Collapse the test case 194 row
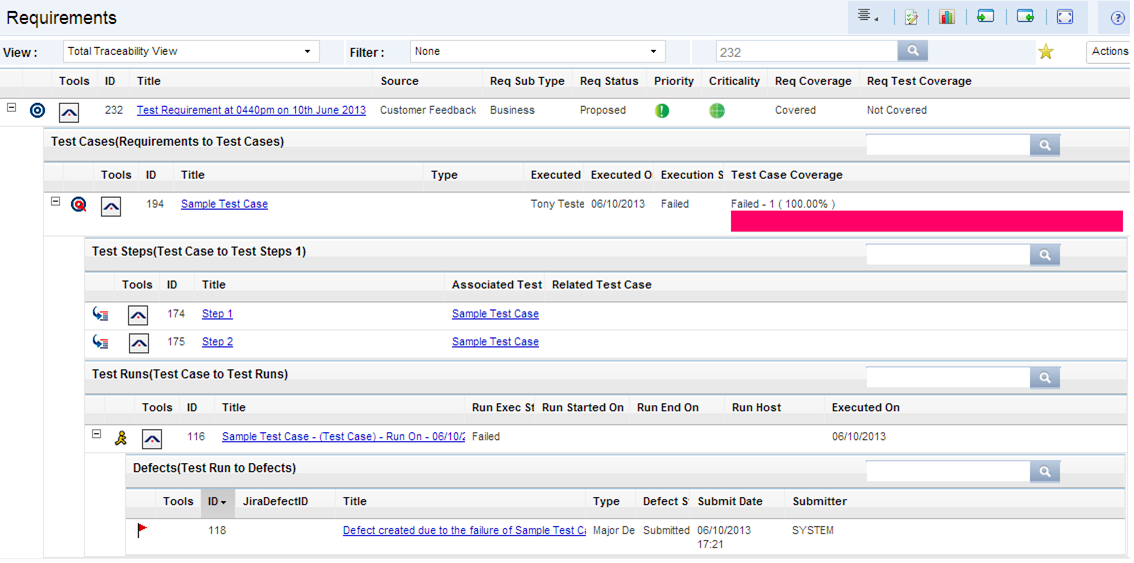The height and width of the screenshot is (563, 1134). pyautogui.click(x=56, y=202)
